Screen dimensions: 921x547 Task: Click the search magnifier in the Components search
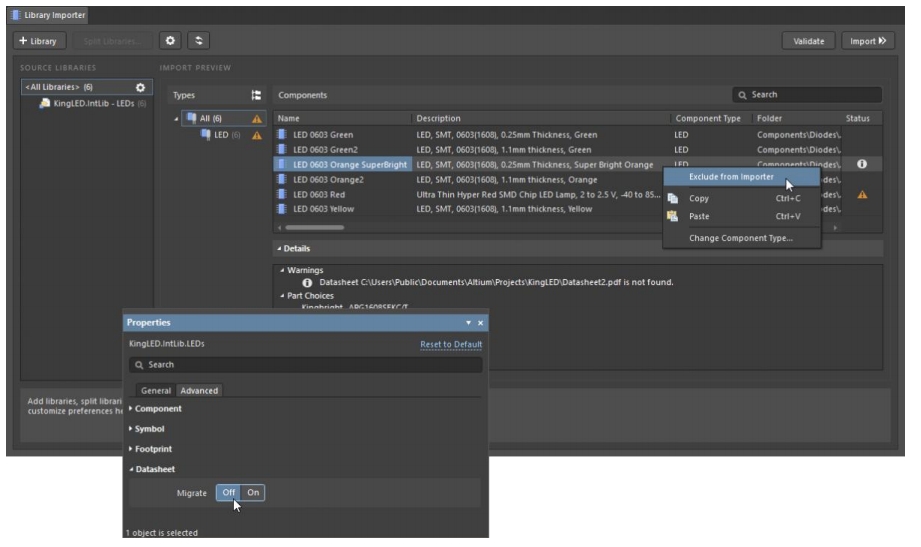(742, 95)
